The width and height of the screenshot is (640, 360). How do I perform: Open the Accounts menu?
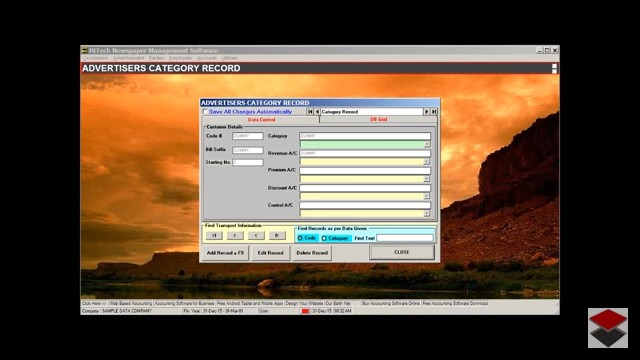coord(207,58)
